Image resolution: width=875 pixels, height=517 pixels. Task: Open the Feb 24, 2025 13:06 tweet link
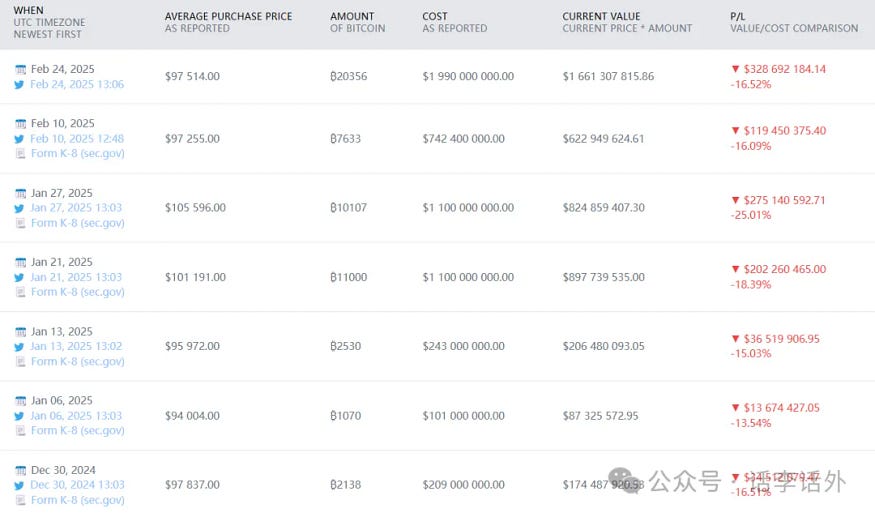click(x=77, y=85)
